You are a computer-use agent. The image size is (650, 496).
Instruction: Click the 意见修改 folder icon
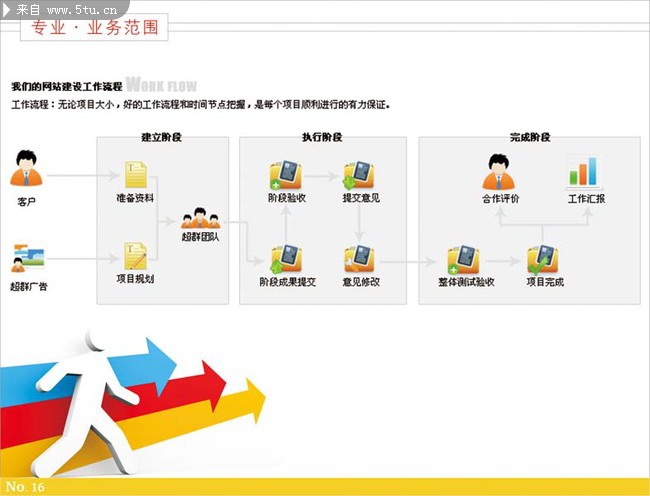click(x=358, y=259)
